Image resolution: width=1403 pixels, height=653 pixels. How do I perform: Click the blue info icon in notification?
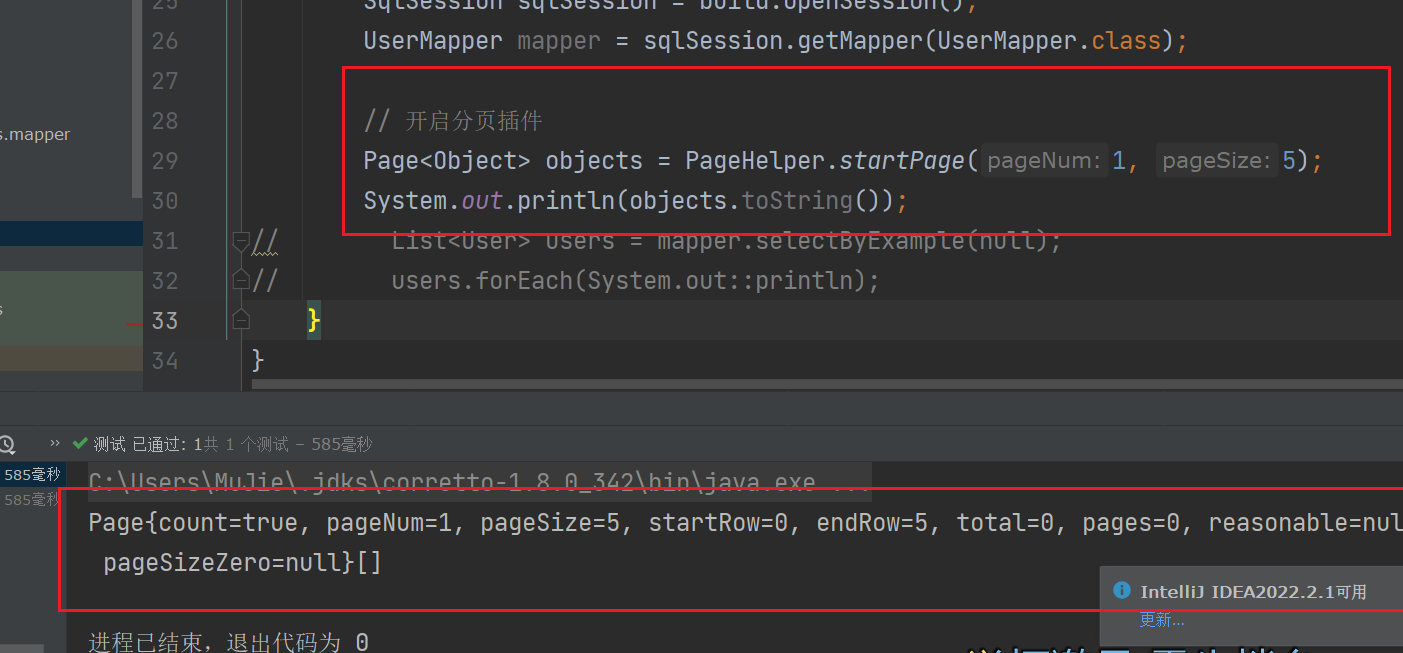coord(1121,591)
